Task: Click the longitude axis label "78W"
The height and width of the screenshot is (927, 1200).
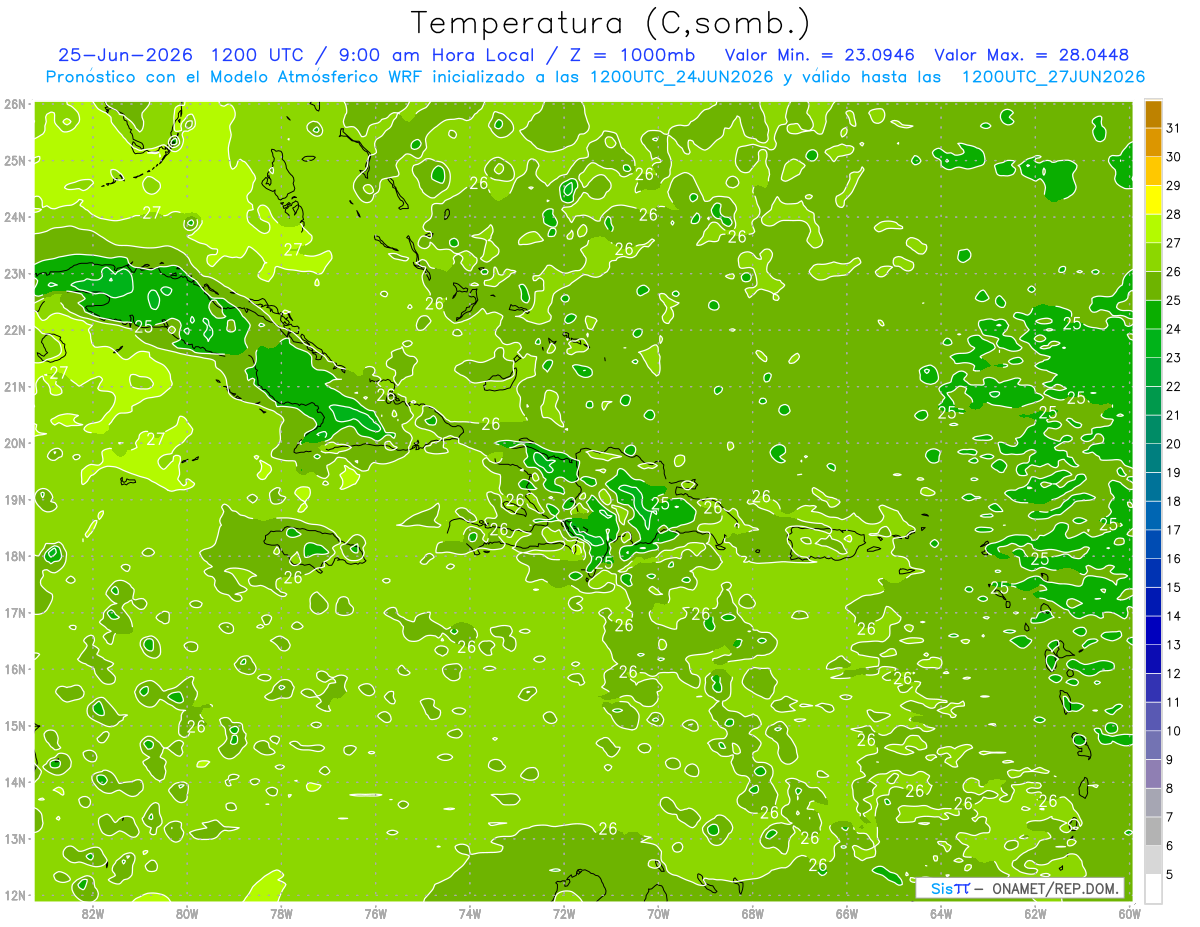Action: coord(281,913)
